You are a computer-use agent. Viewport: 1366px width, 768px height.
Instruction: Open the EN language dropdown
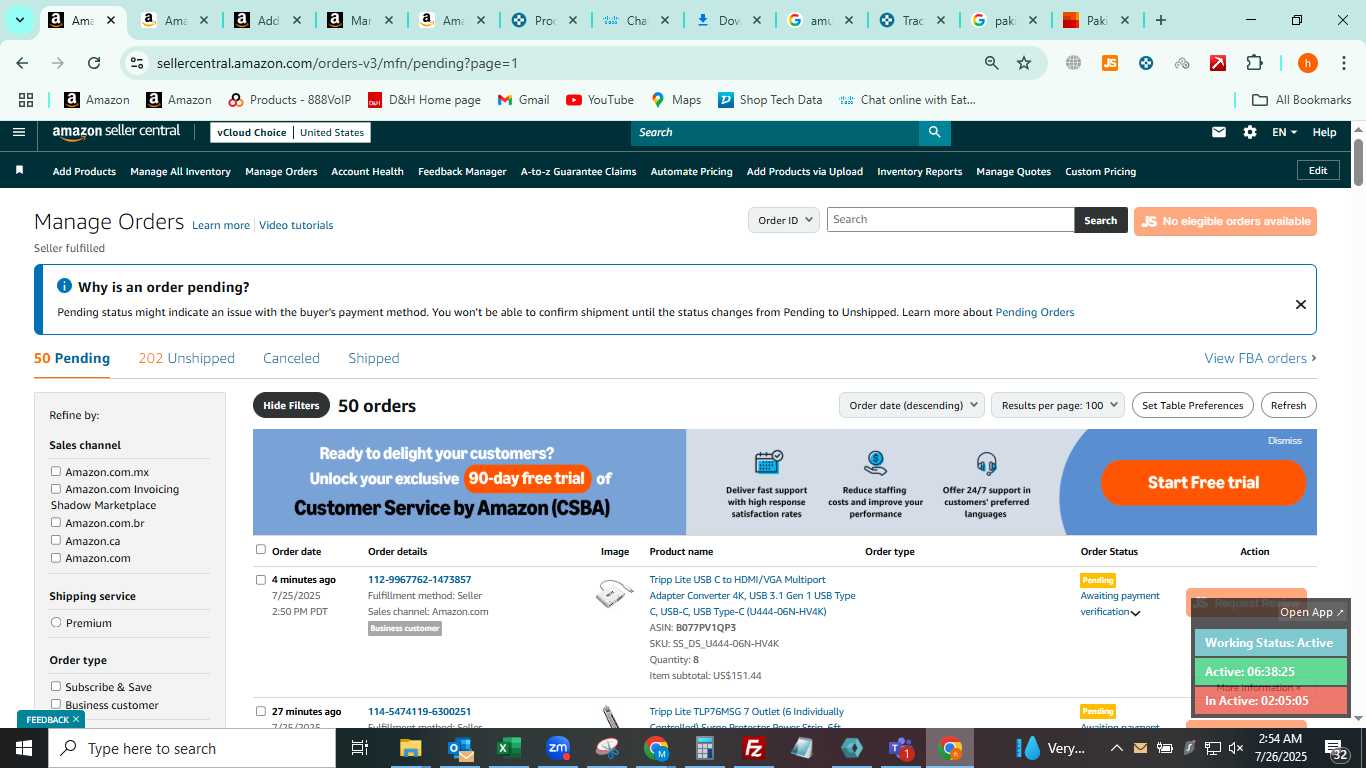[x=1284, y=132]
